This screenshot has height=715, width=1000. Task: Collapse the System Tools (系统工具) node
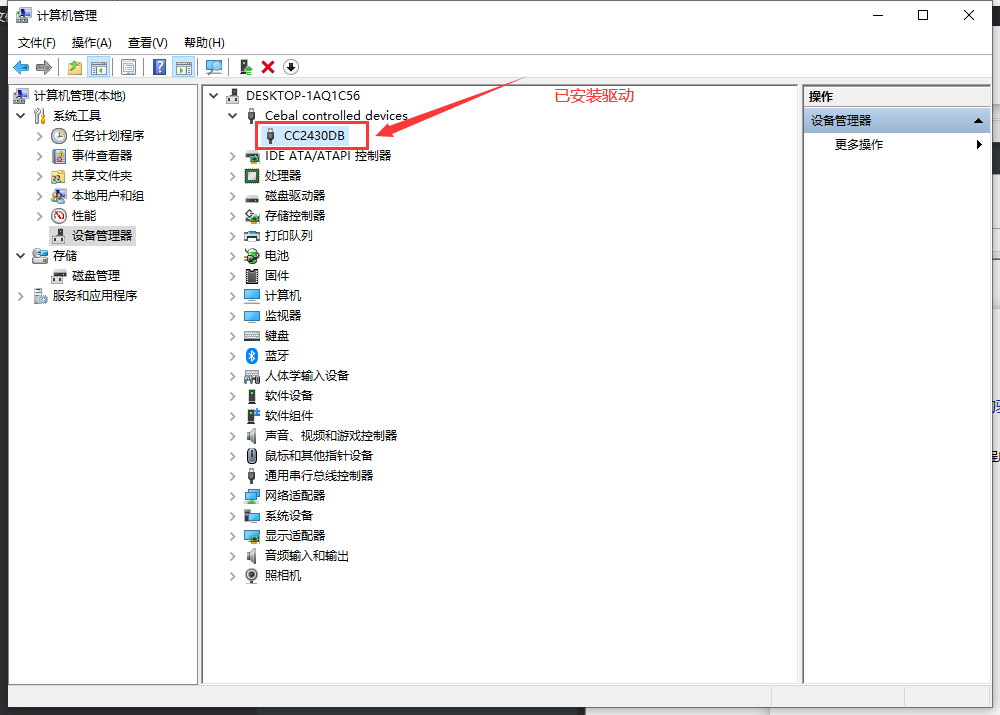(20, 115)
